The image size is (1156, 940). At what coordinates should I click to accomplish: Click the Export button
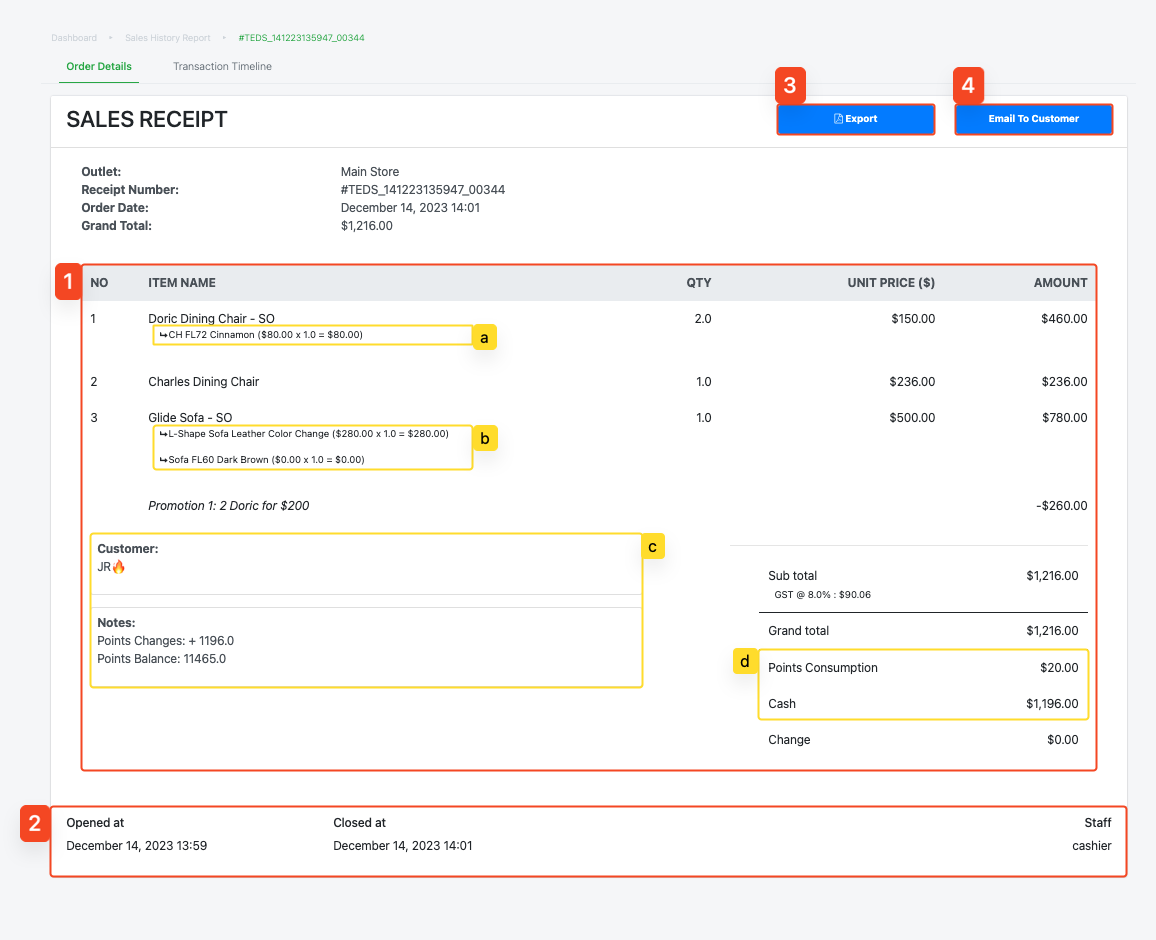coord(855,119)
